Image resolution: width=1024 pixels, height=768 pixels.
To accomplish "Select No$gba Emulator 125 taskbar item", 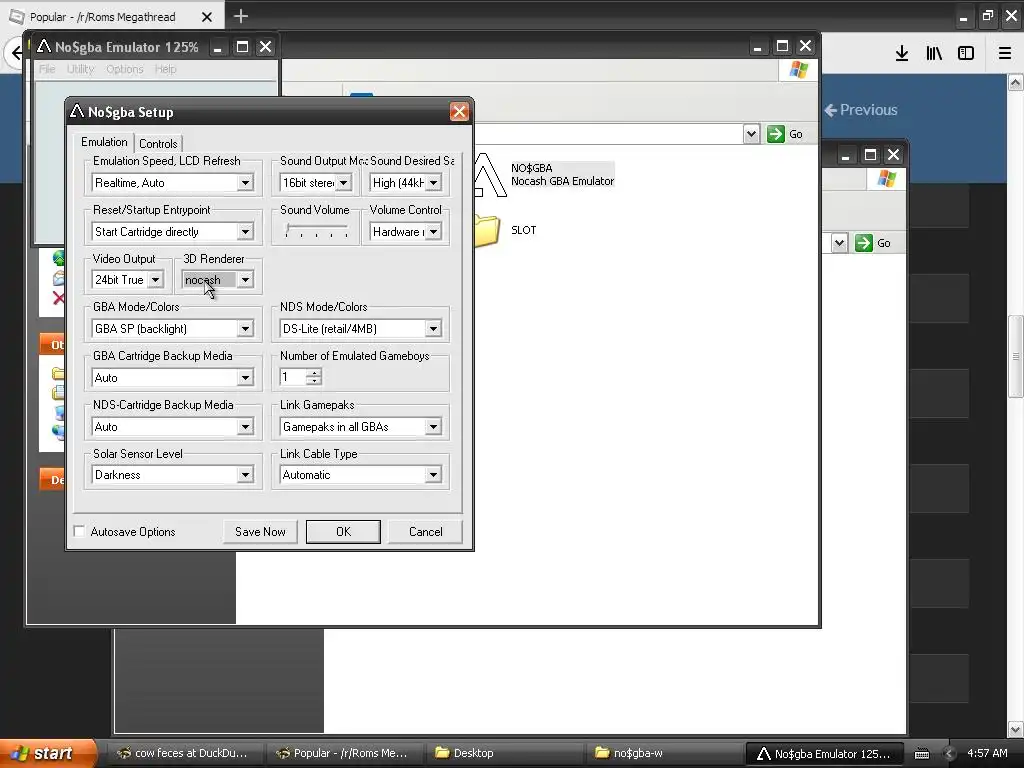I will pyautogui.click(x=825, y=754).
